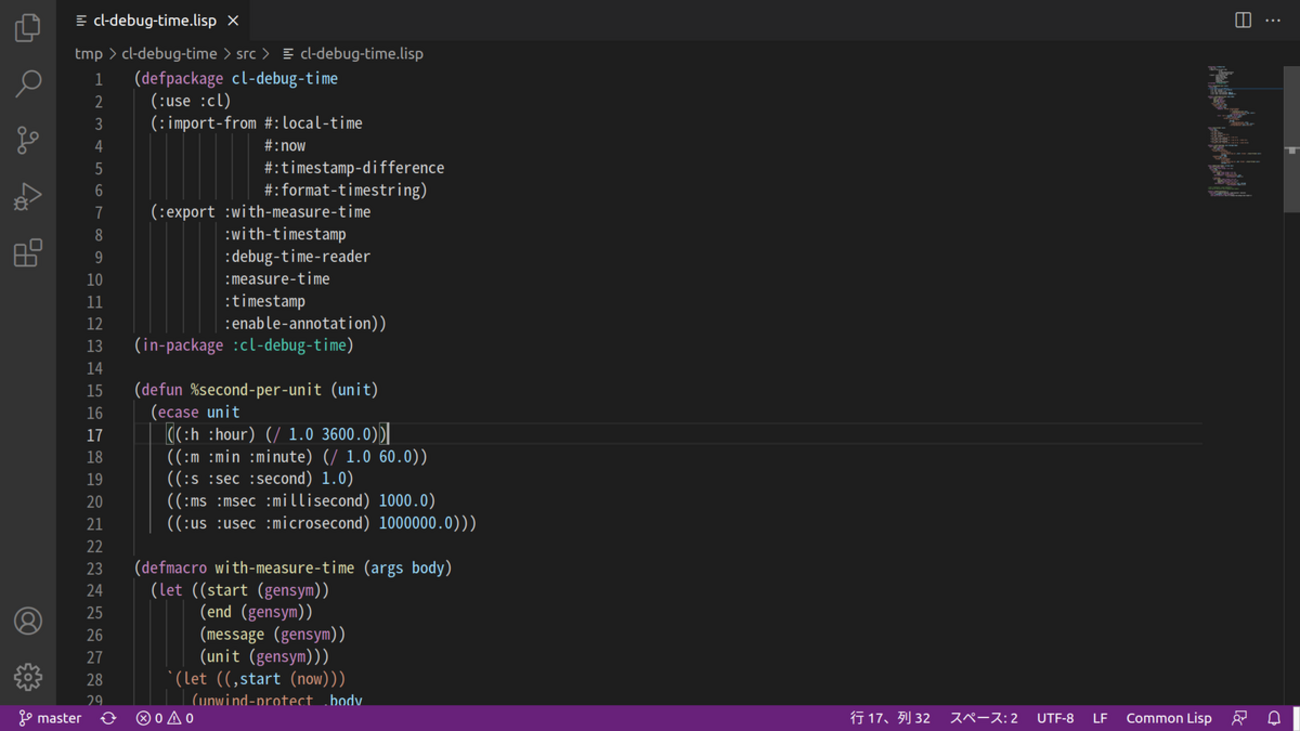Change language mode from Common Lisp
Image resolution: width=1300 pixels, height=731 pixels.
[x=1168, y=718]
